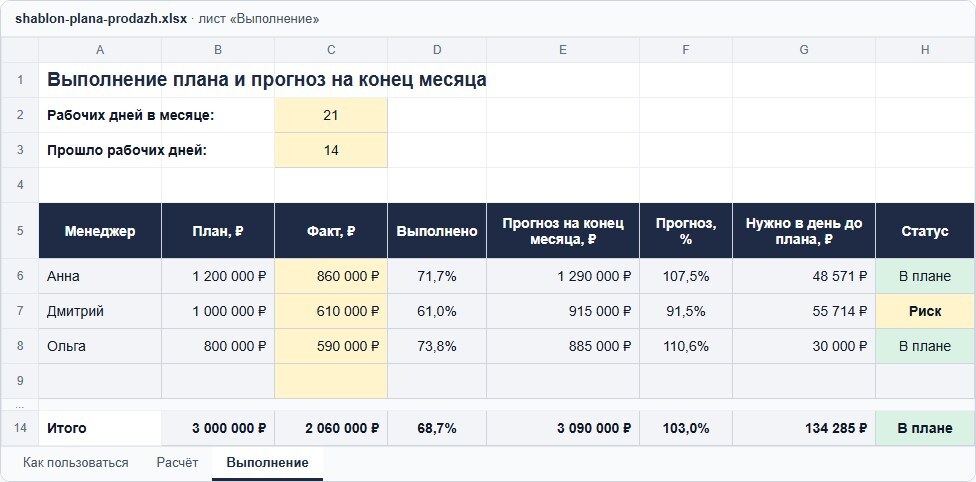Screen dimensions: 976x482
Task: Select column E header
Action: coord(563,50)
